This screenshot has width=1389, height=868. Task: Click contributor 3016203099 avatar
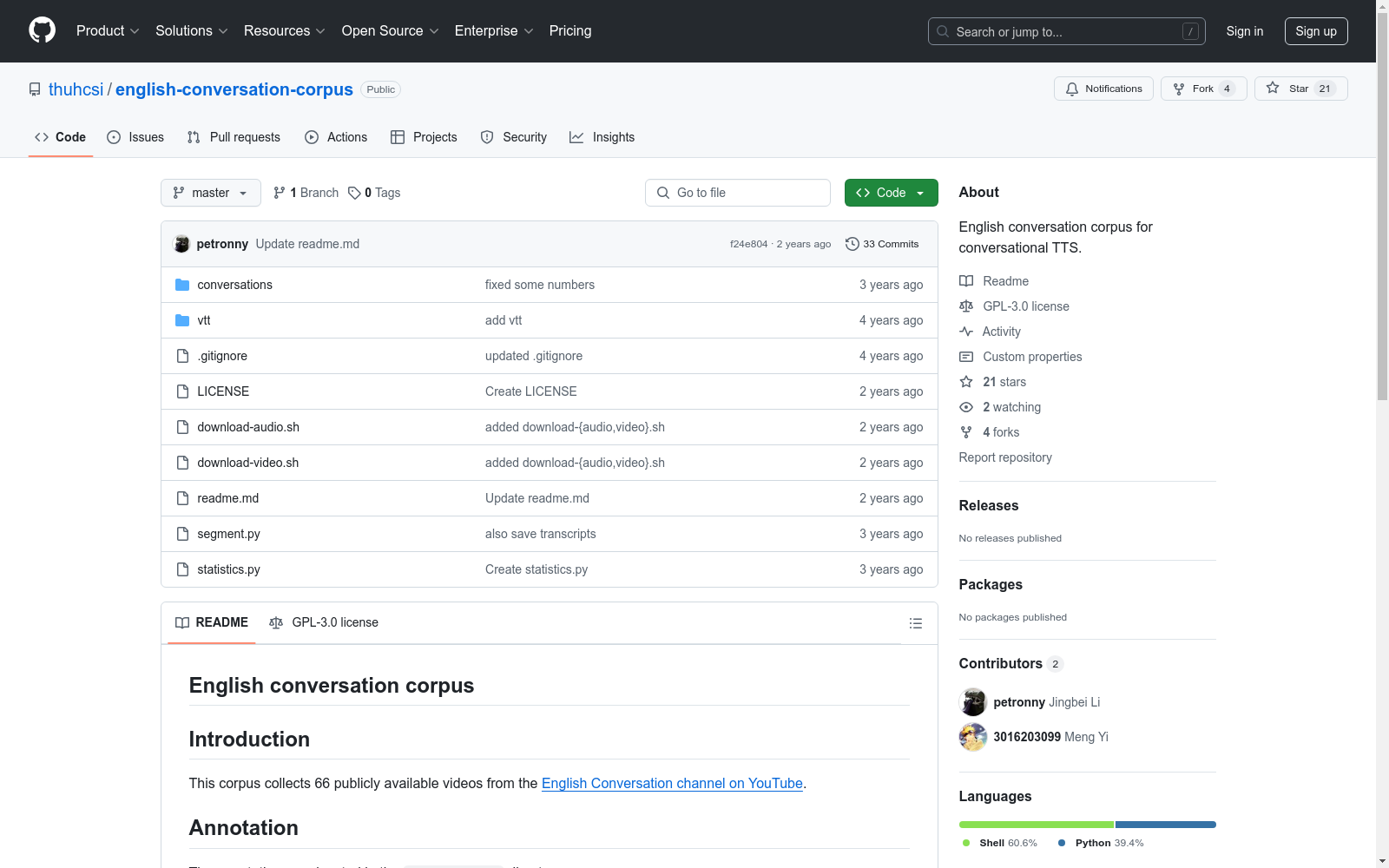[973, 737]
